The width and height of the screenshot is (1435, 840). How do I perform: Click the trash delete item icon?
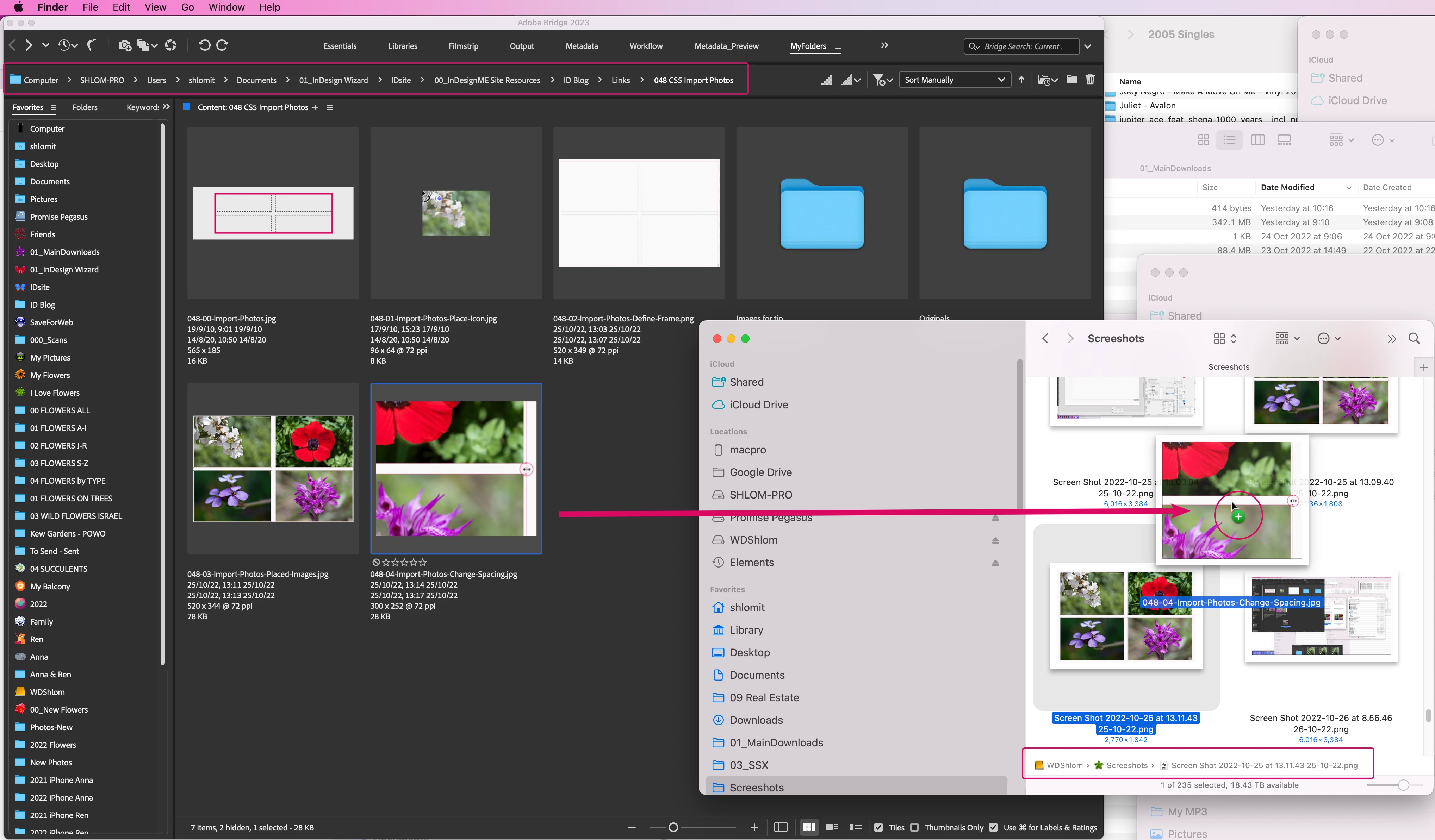pyautogui.click(x=1089, y=80)
